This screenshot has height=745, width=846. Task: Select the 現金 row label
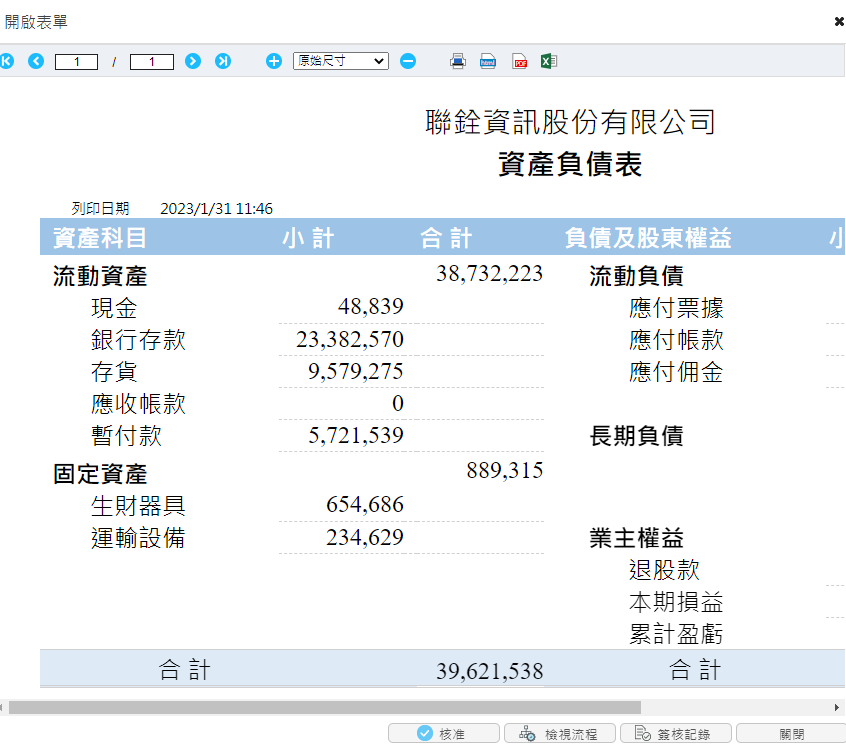point(114,308)
